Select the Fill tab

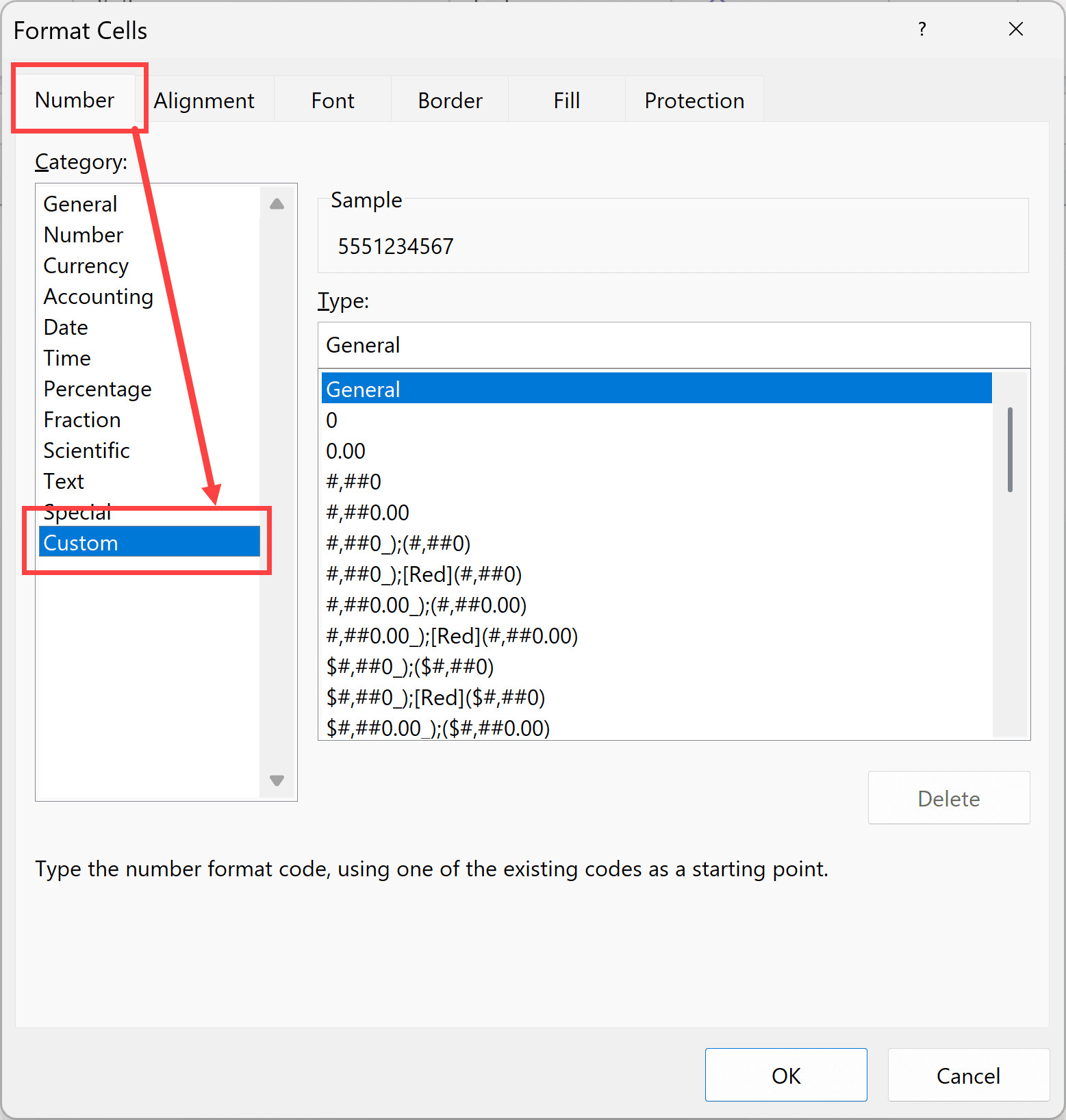point(566,101)
